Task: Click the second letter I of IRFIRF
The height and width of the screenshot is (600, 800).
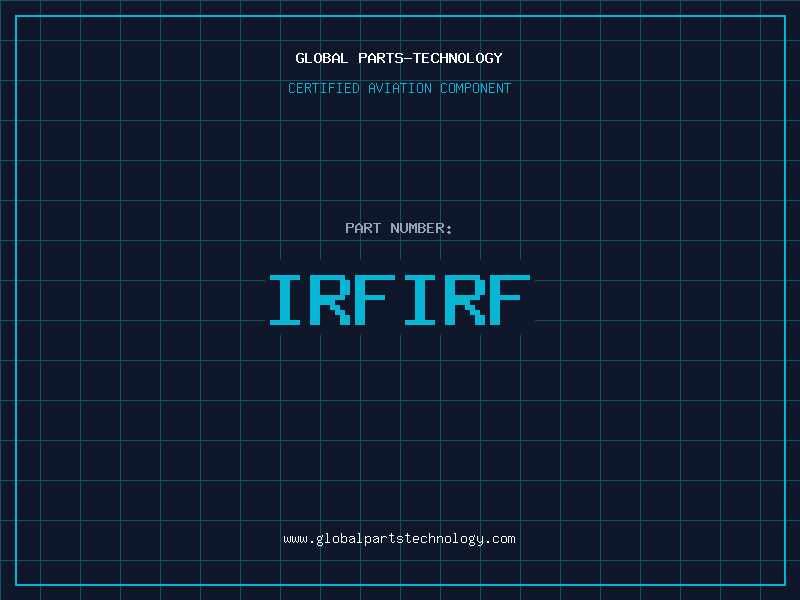Action: pyautogui.click(x=420, y=299)
